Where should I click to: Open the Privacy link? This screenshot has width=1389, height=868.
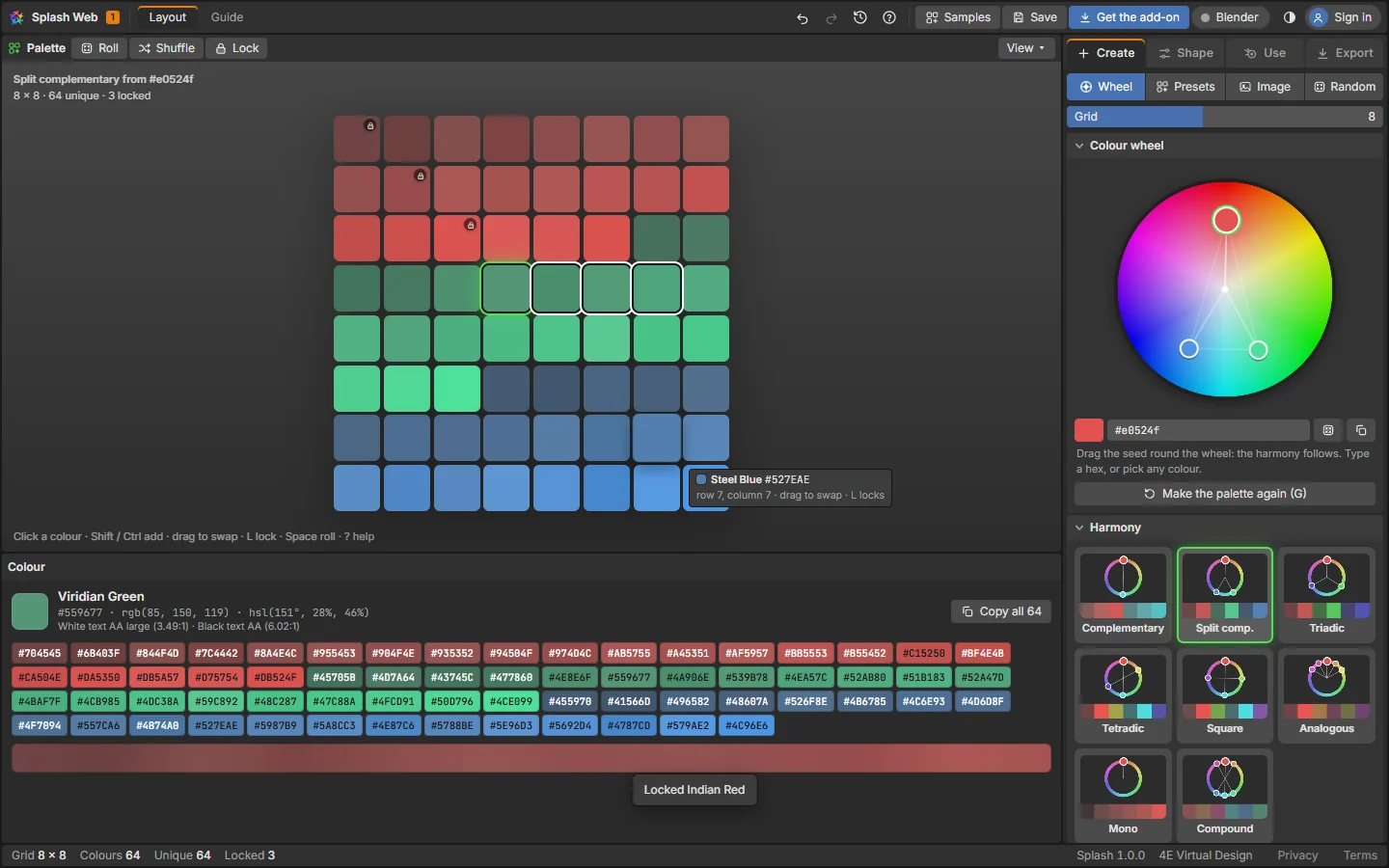(1297, 855)
